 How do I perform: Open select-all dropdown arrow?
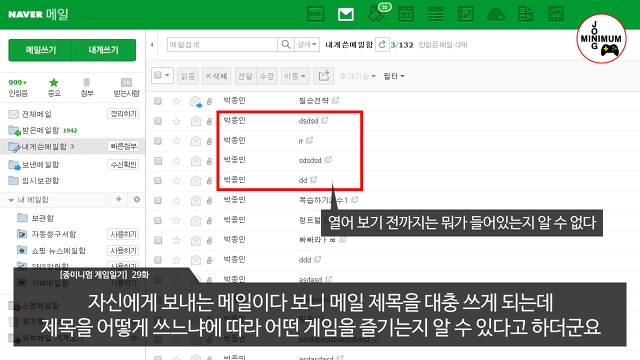(x=167, y=76)
